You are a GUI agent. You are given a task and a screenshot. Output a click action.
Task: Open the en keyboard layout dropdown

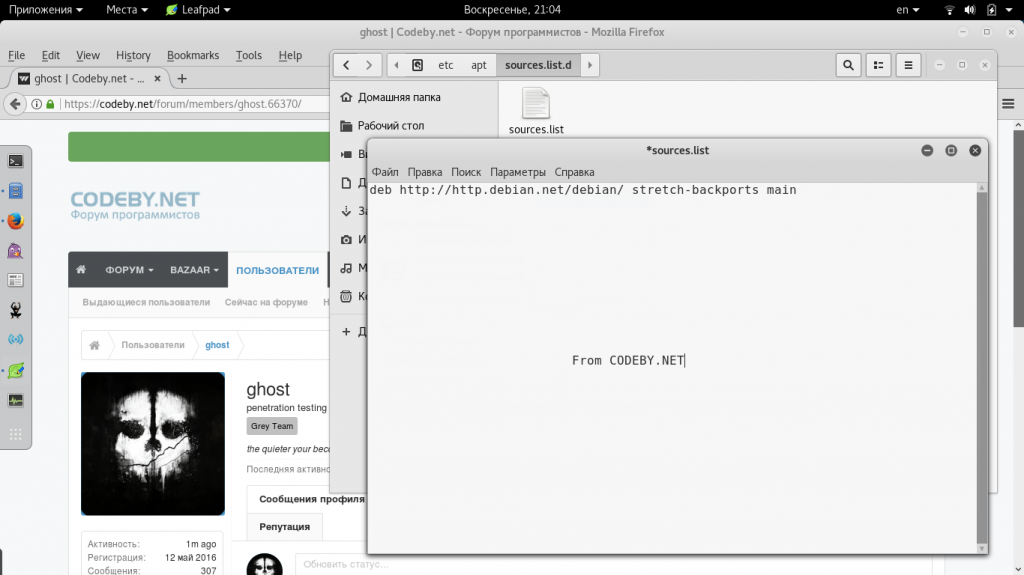(908, 10)
